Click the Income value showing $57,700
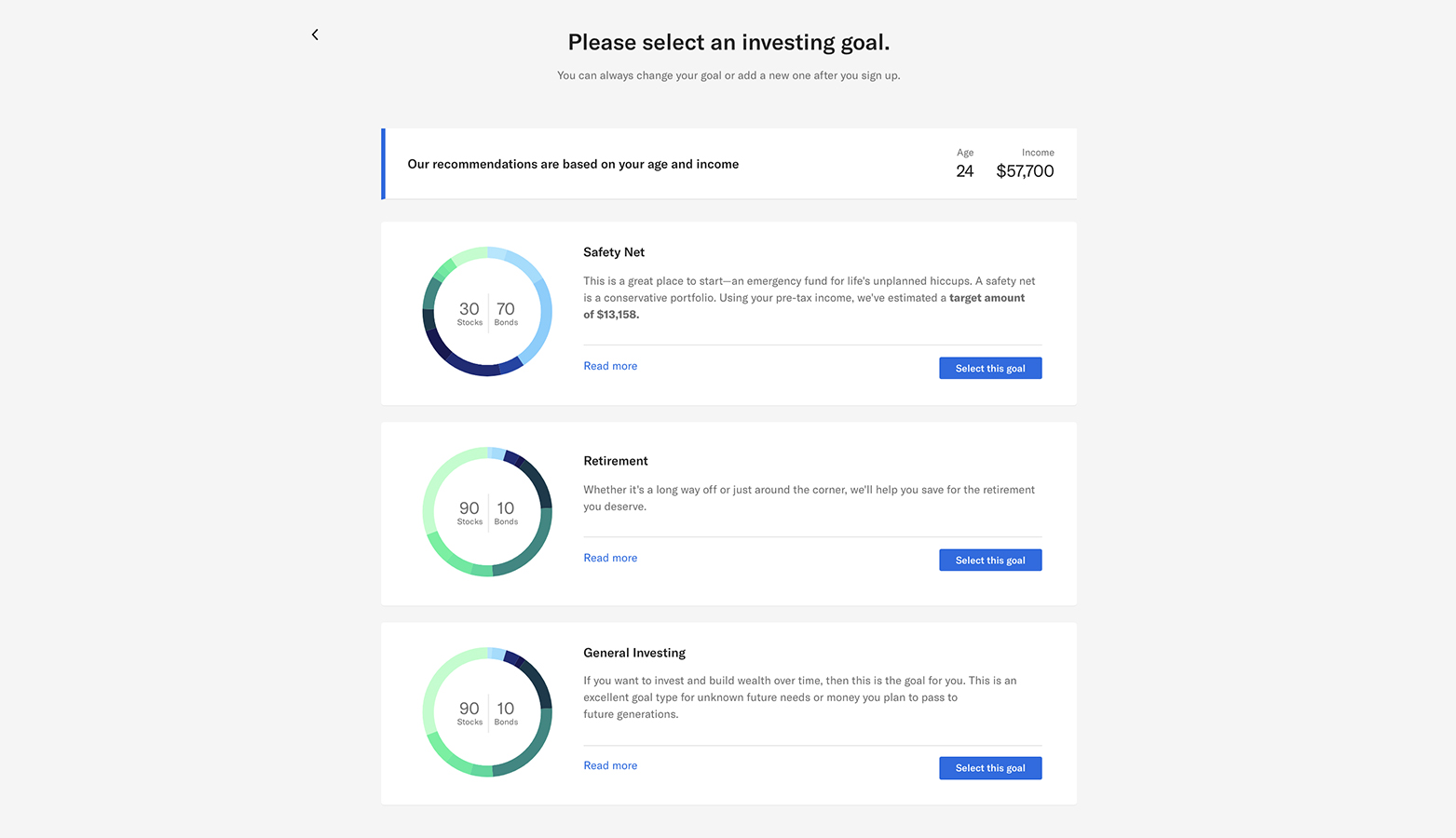Image resolution: width=1456 pixels, height=838 pixels. click(1025, 170)
